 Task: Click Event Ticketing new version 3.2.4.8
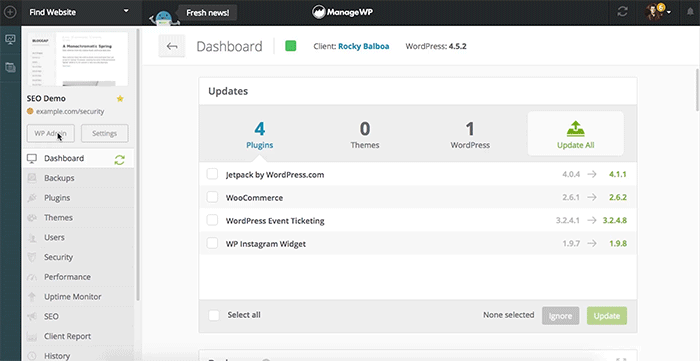(x=615, y=220)
